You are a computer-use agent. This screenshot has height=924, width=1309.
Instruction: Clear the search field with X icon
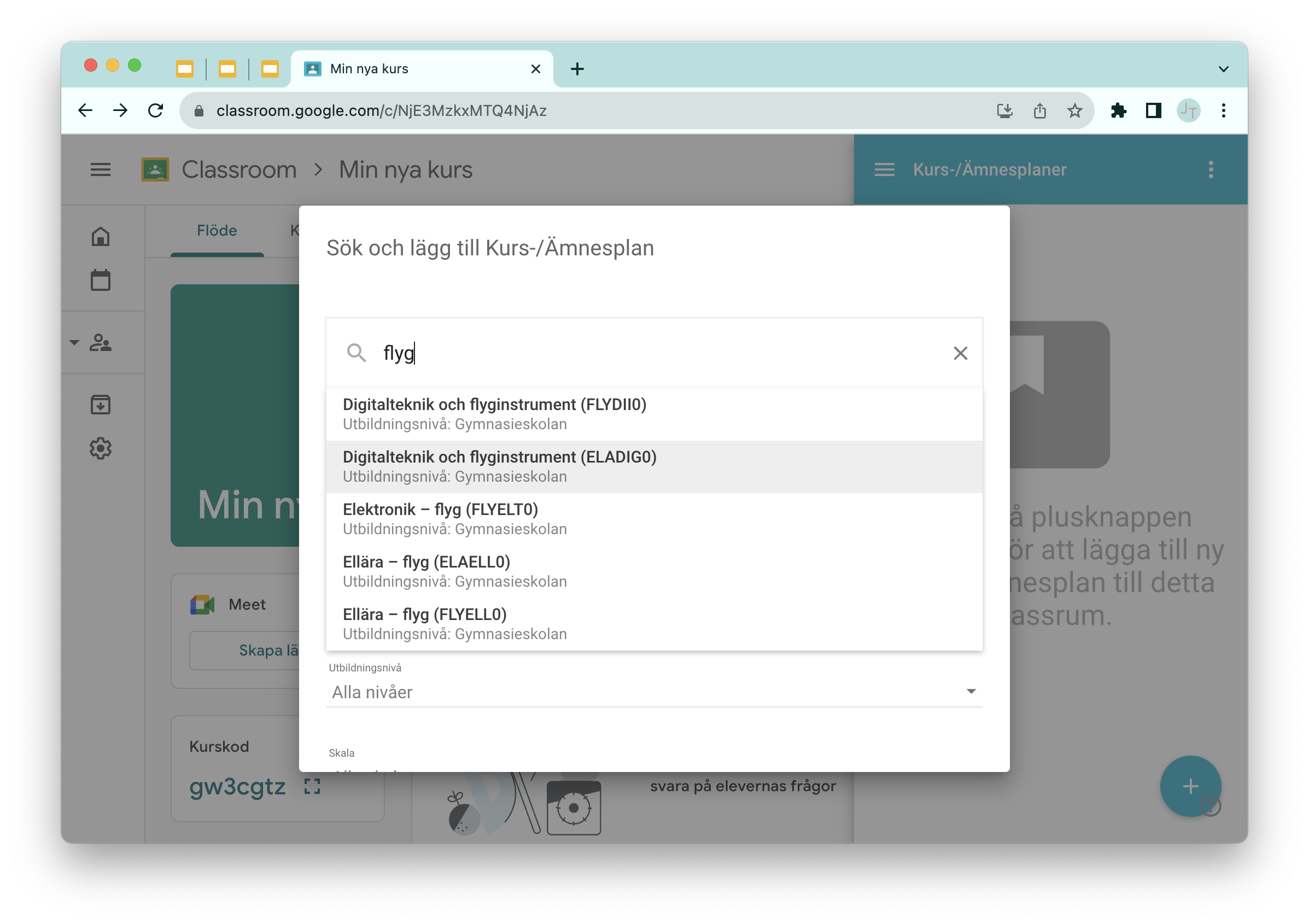click(x=960, y=353)
